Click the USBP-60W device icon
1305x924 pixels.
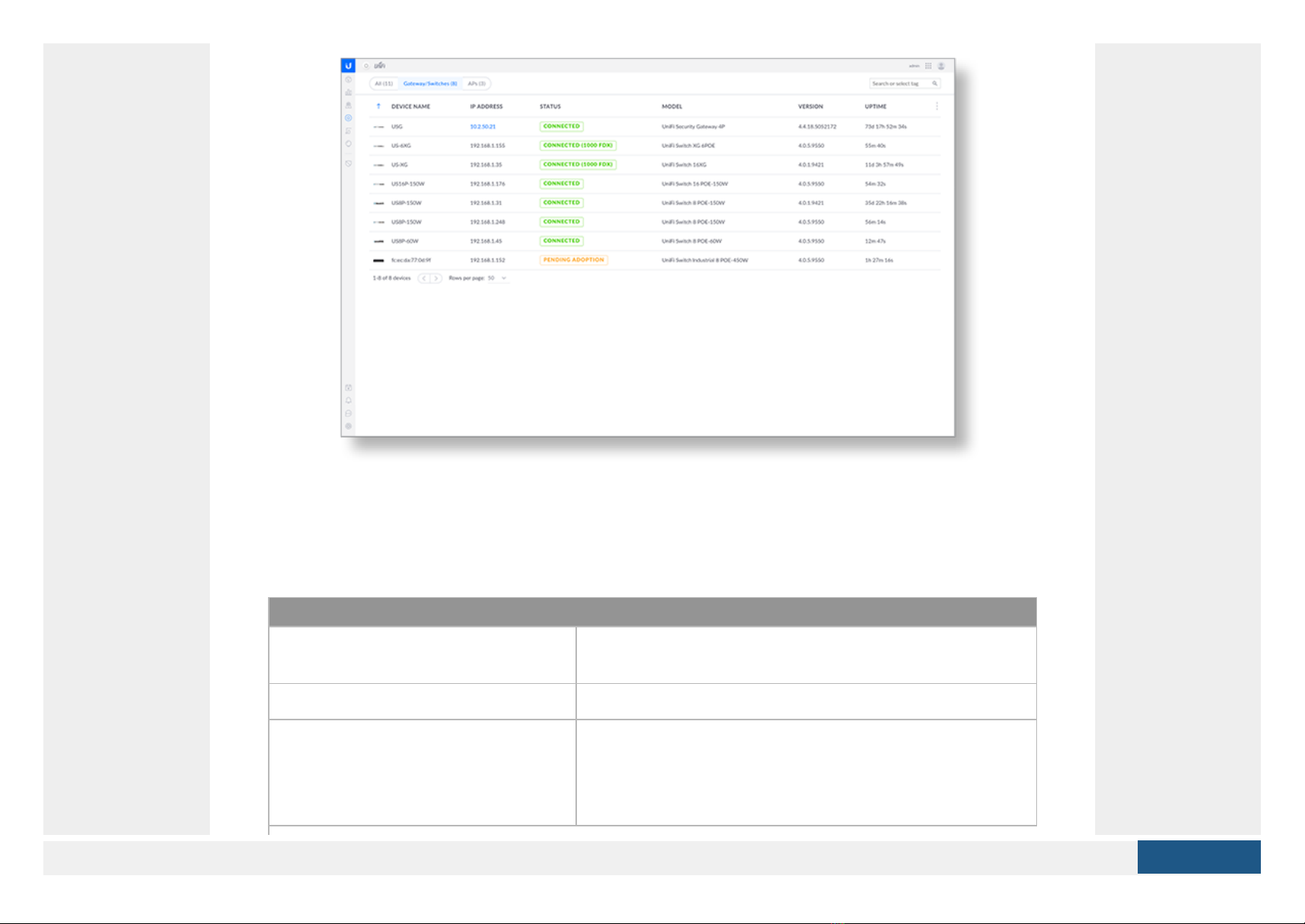pyautogui.click(x=379, y=241)
